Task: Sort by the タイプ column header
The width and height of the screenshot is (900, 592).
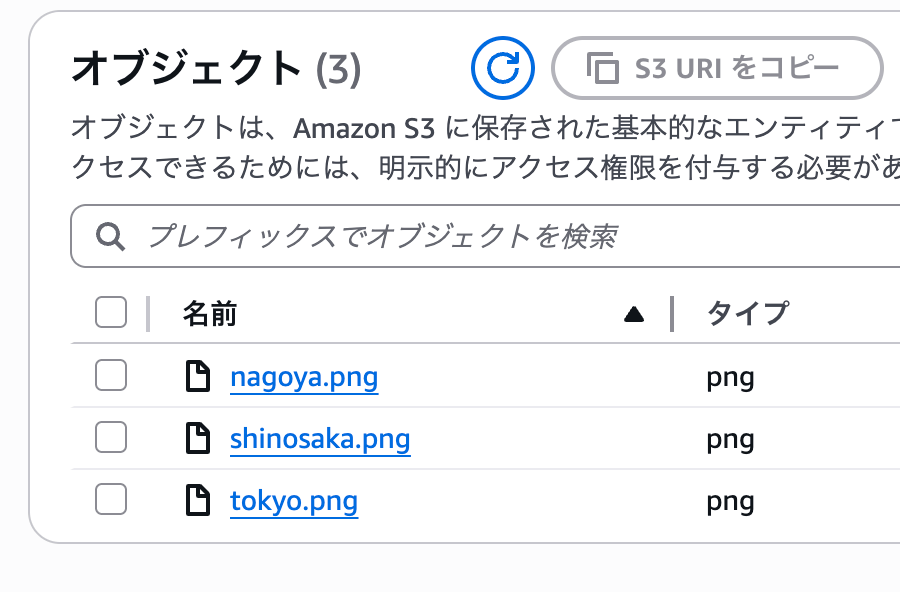Action: pyautogui.click(x=748, y=314)
